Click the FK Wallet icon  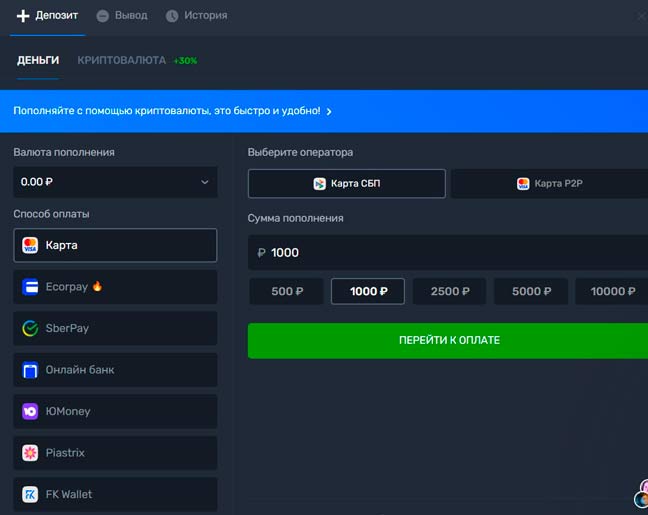[30, 494]
